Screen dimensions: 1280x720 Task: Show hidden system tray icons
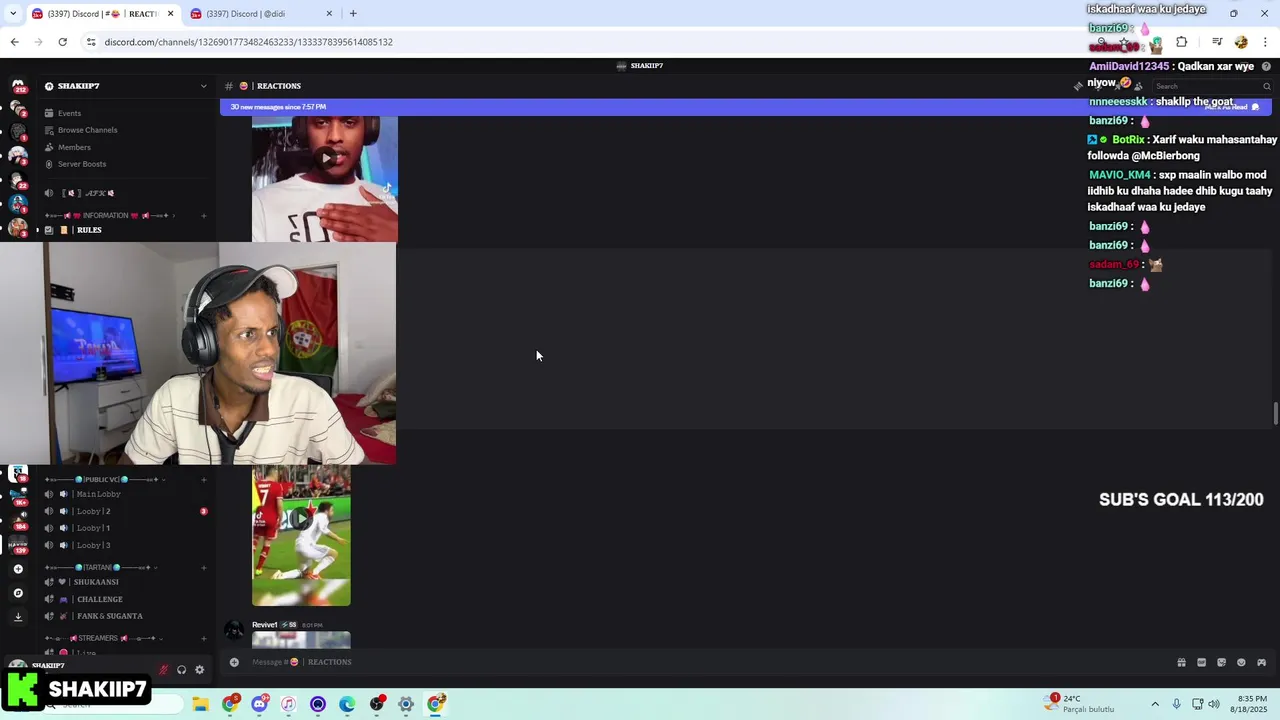[x=1155, y=704]
